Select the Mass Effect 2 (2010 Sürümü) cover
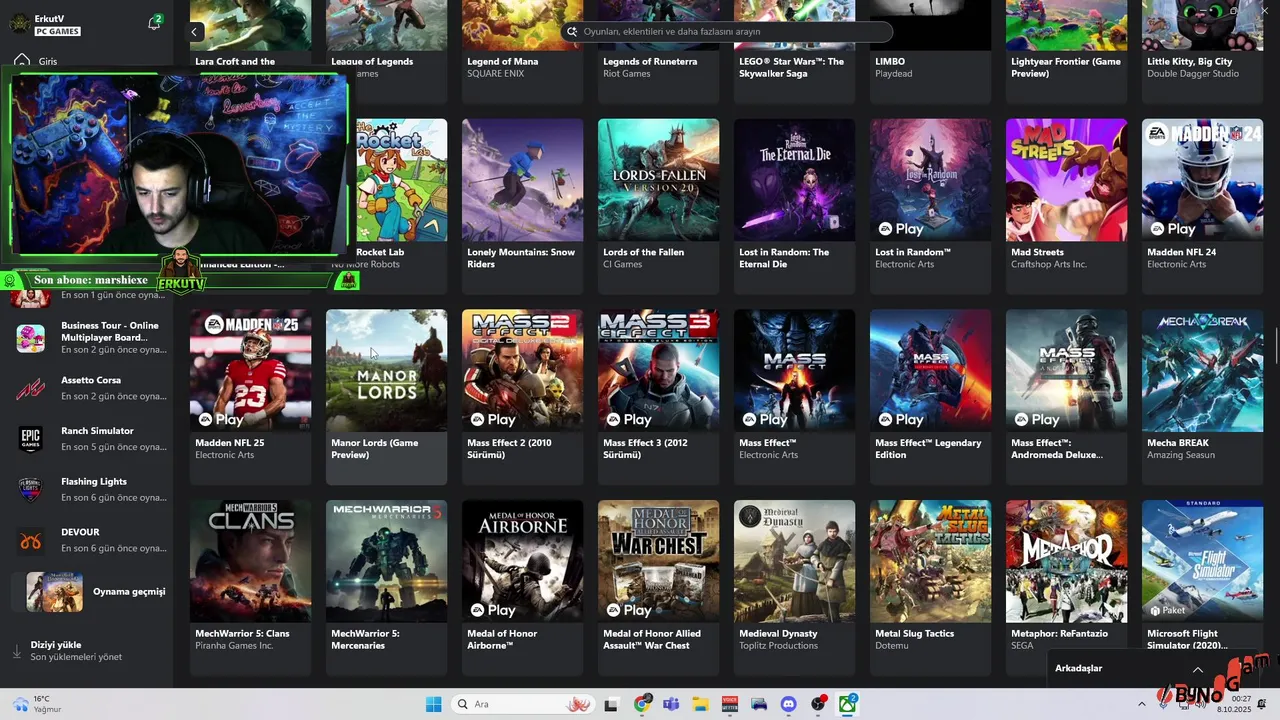Image resolution: width=1280 pixels, height=720 pixels. (522, 370)
